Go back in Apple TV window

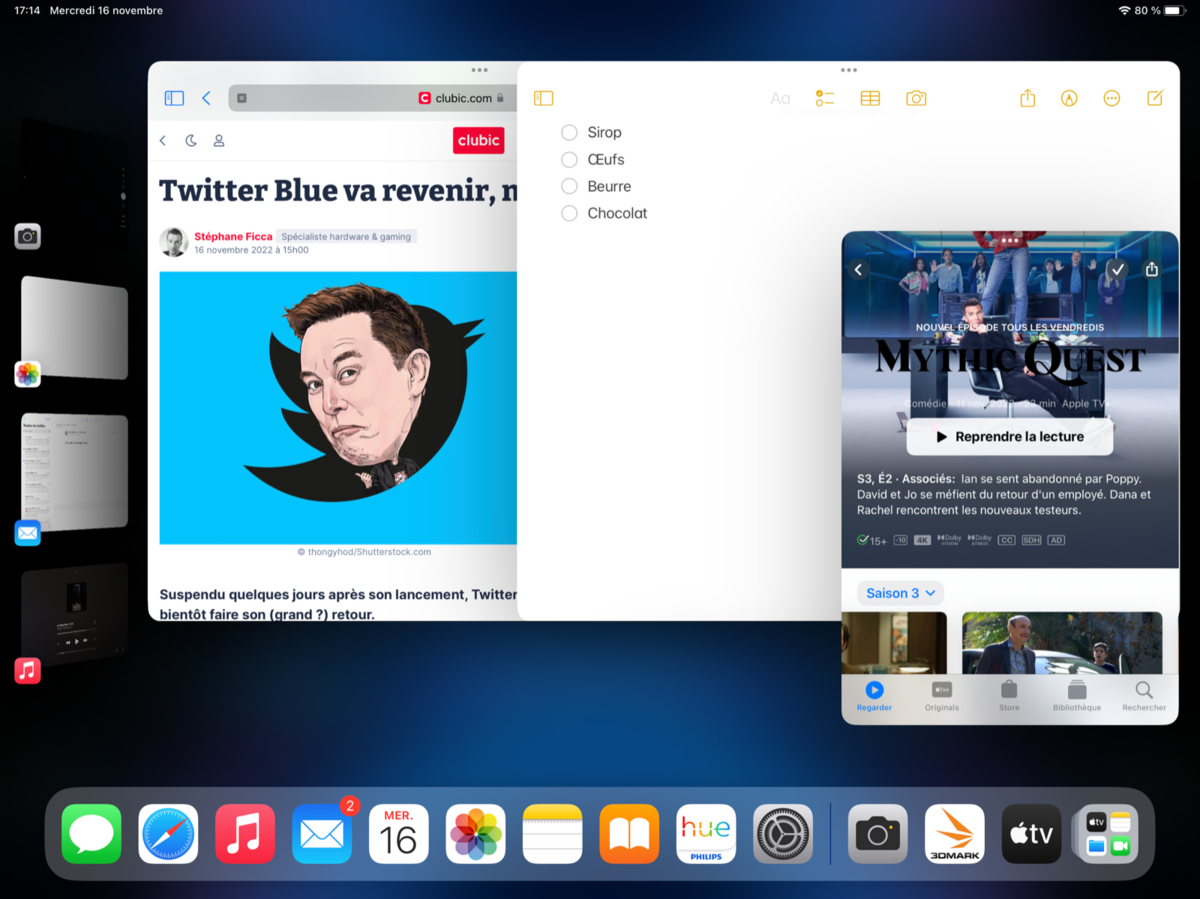(858, 269)
